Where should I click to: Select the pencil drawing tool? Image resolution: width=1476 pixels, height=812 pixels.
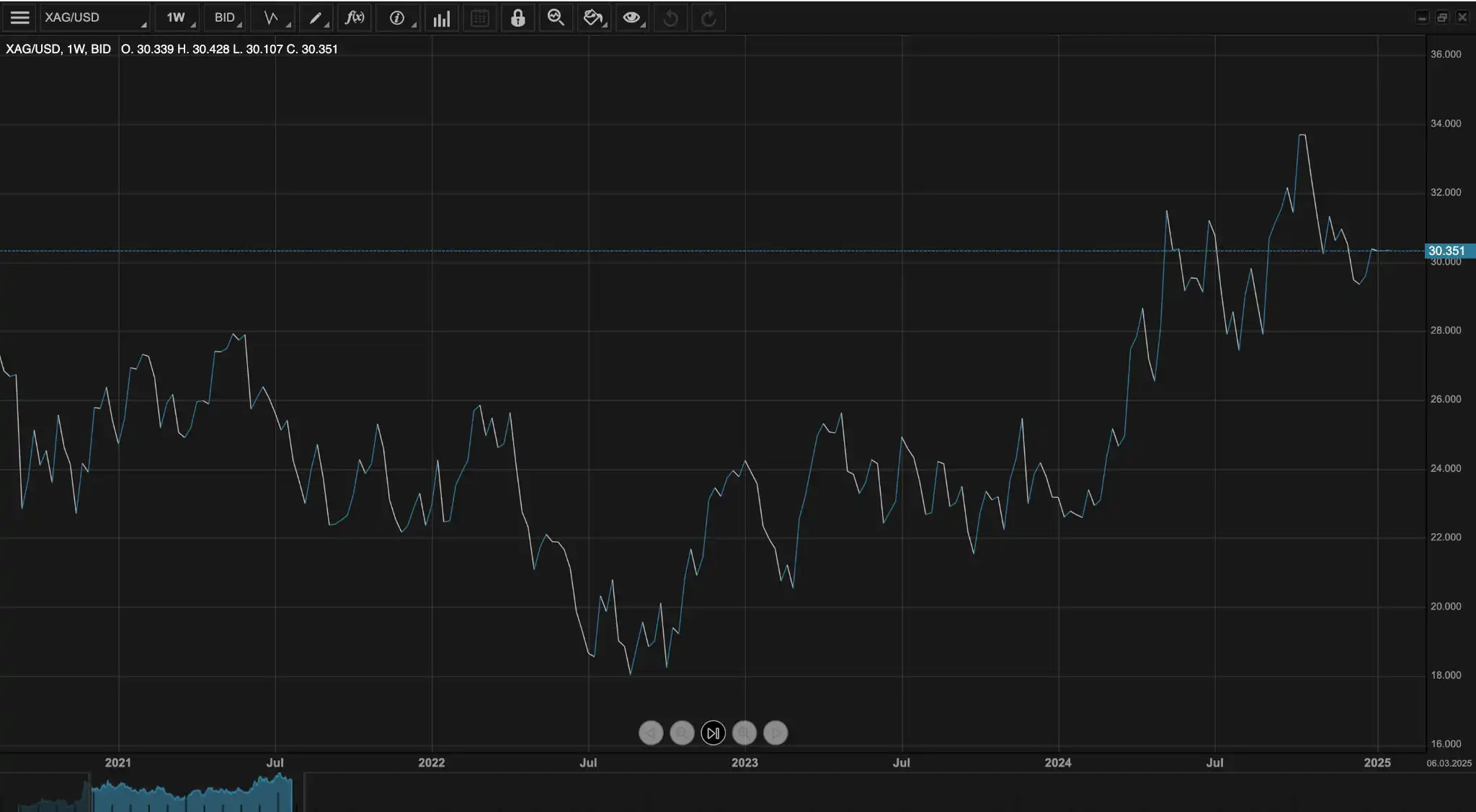click(316, 17)
